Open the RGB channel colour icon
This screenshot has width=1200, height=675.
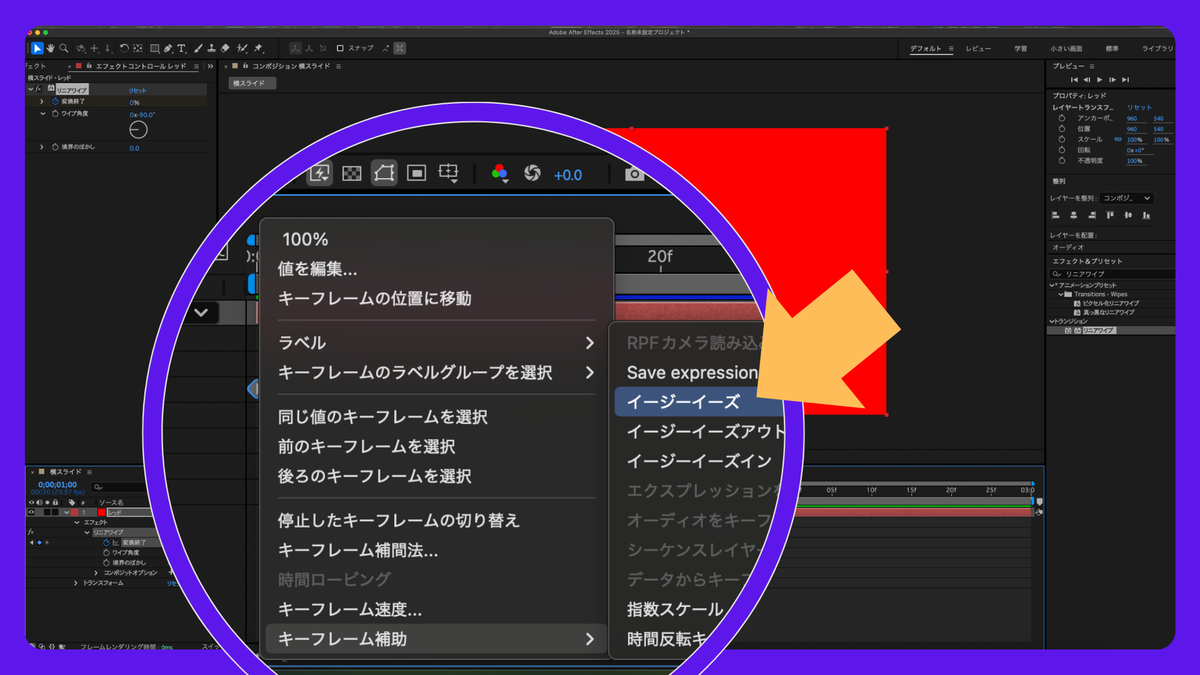point(500,173)
